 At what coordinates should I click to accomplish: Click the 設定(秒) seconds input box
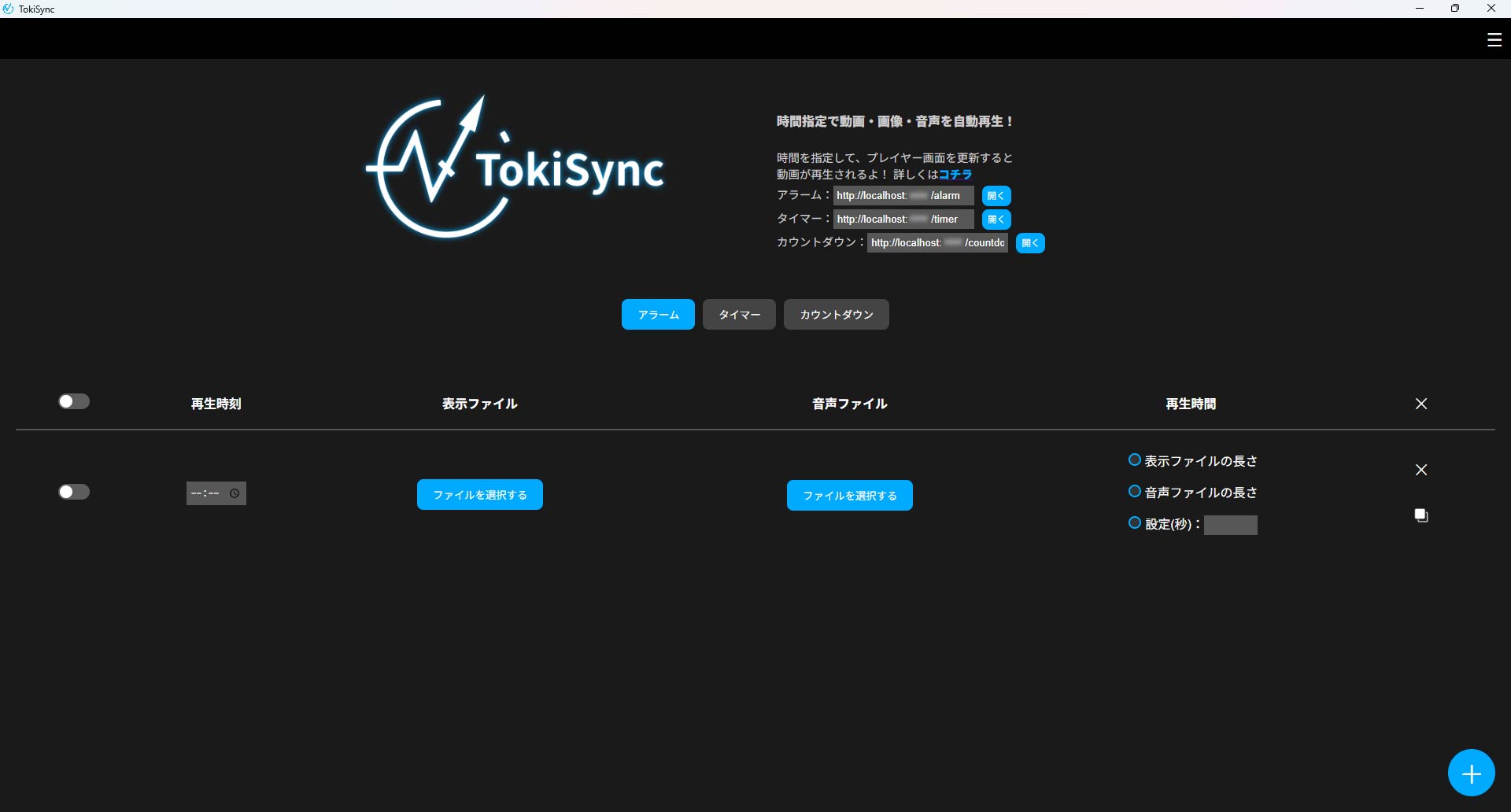1231,525
